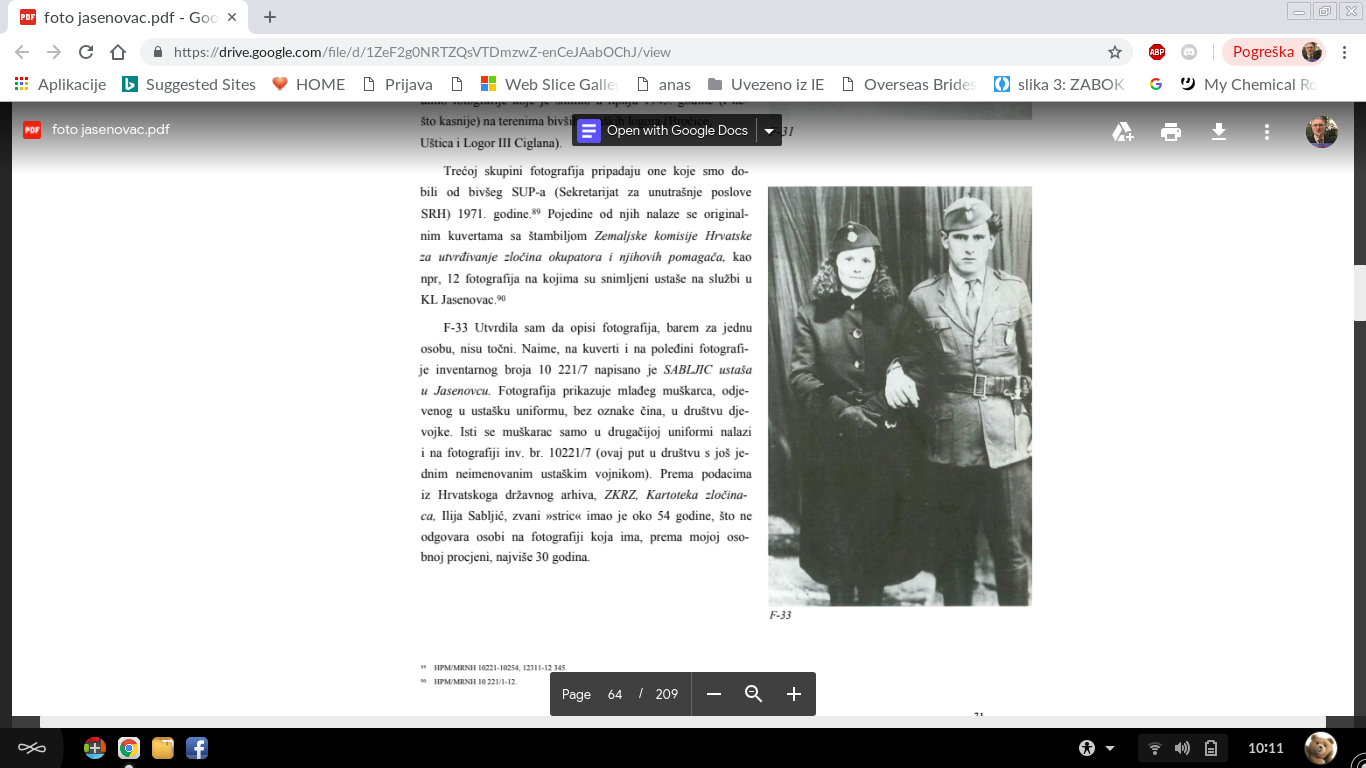Viewport: 1366px width, 768px height.
Task: Open the three-dot more actions menu
Action: [x=1267, y=132]
